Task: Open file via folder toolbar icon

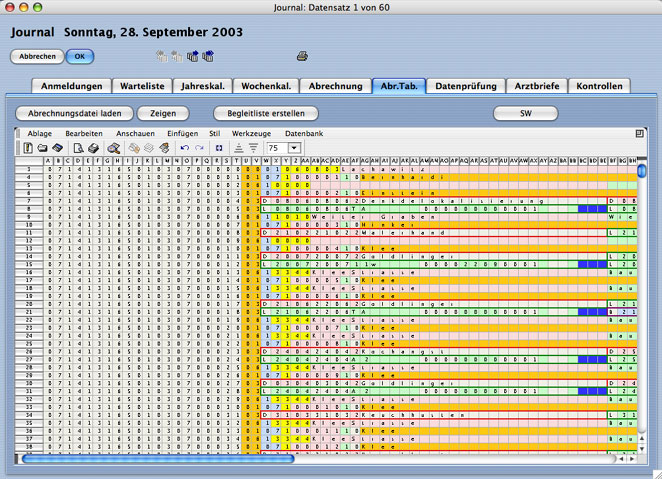Action: (42, 148)
